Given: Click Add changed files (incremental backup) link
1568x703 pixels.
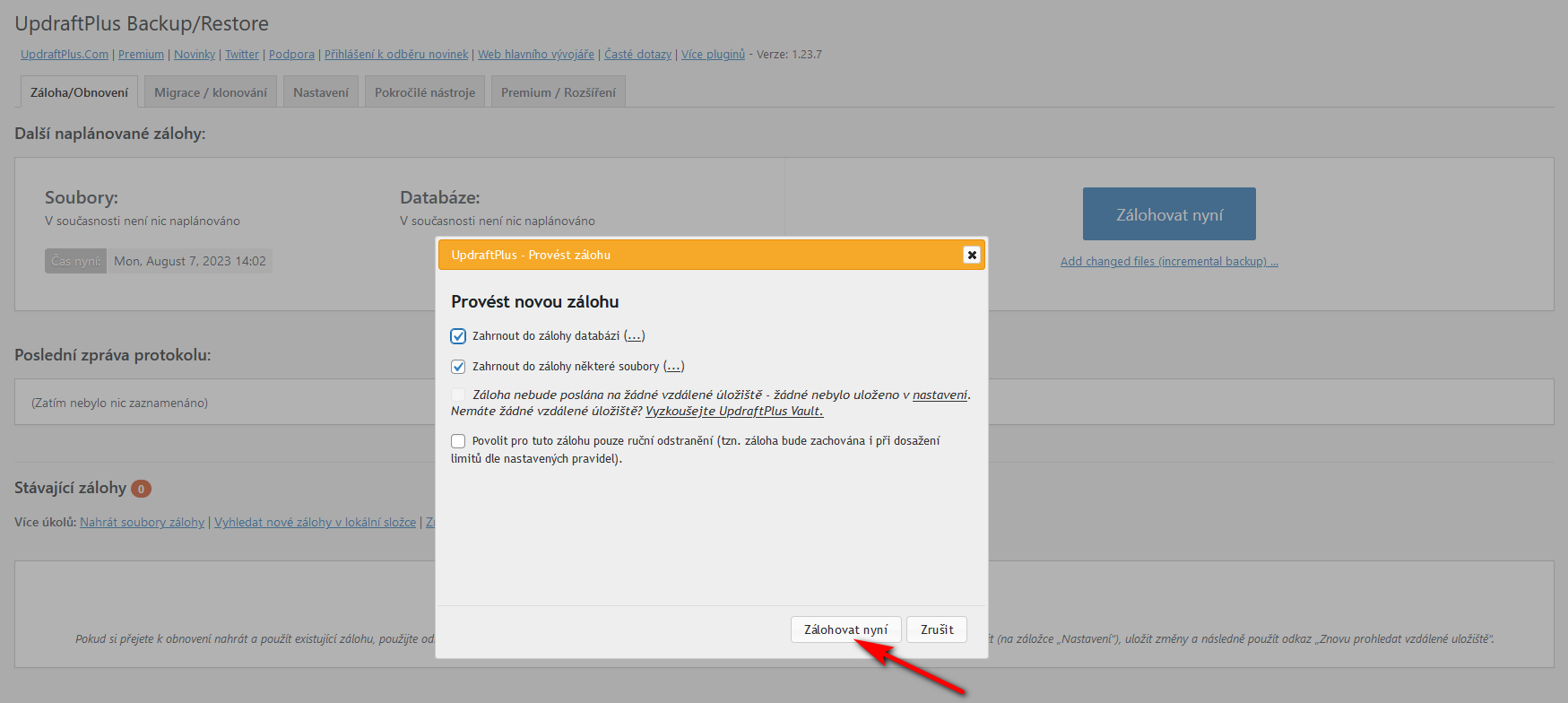Looking at the screenshot, I should click(x=1169, y=262).
